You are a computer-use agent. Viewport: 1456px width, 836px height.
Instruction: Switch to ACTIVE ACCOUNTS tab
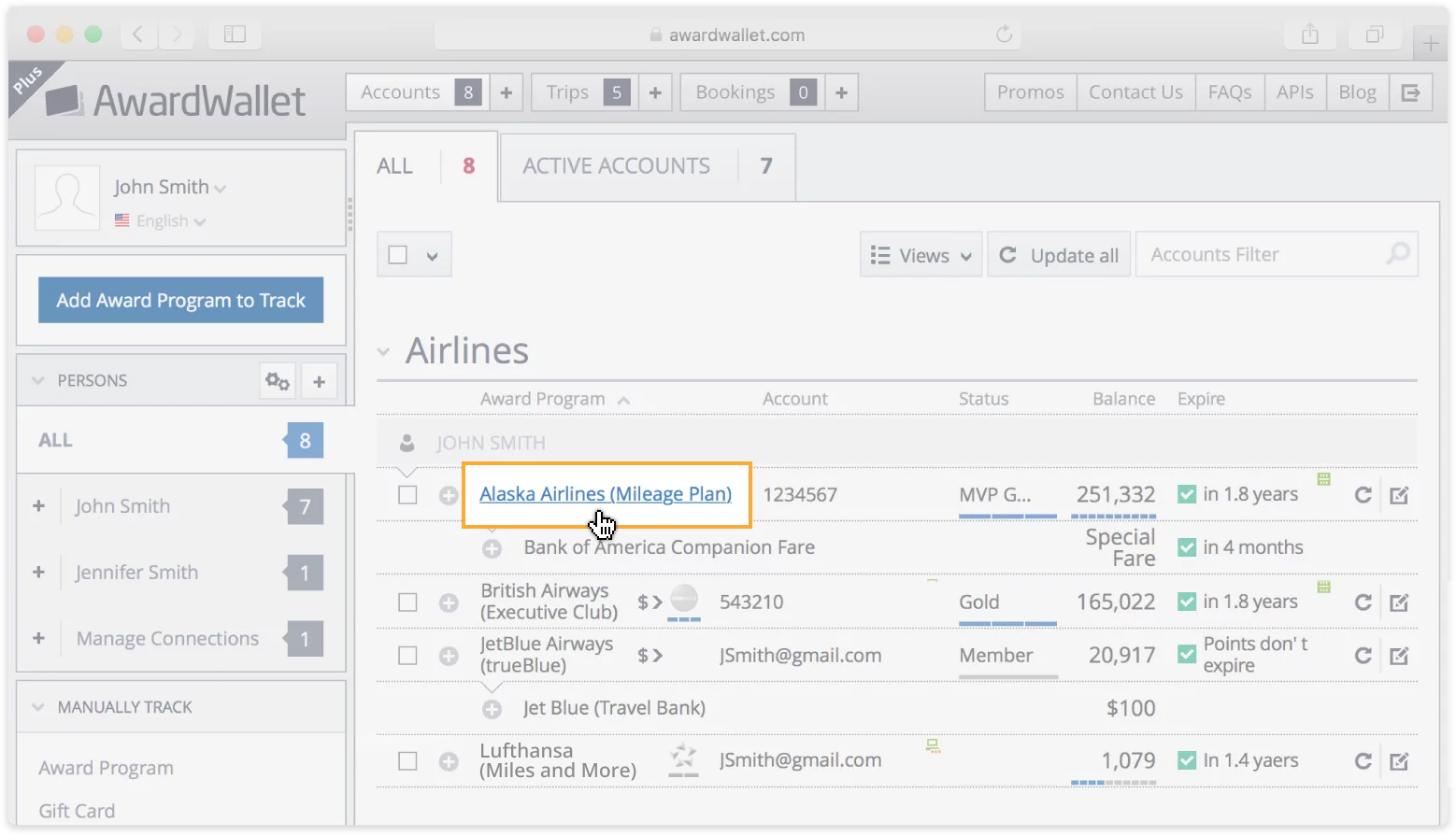click(648, 166)
